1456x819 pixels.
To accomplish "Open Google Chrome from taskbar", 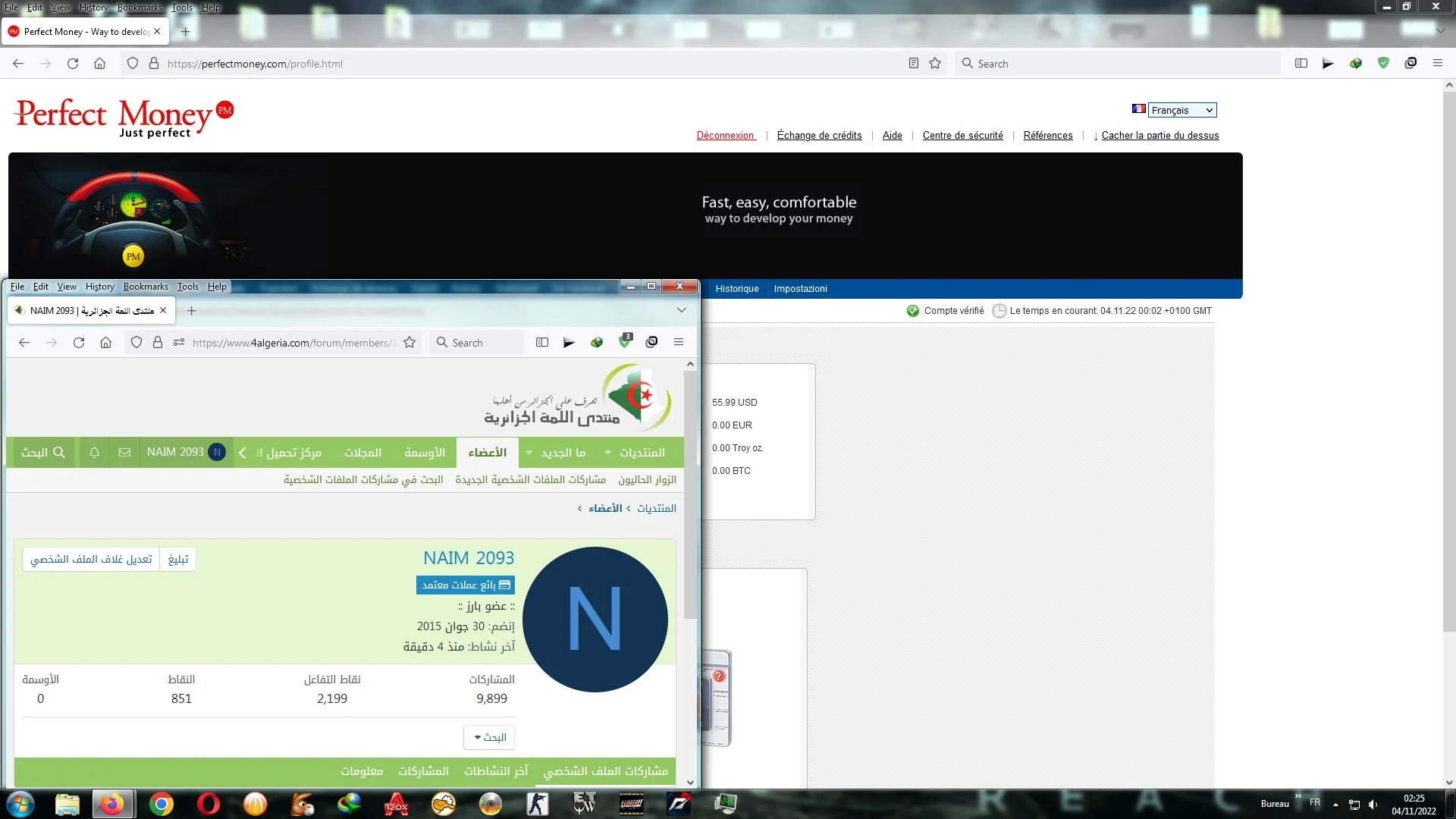I will (x=161, y=804).
